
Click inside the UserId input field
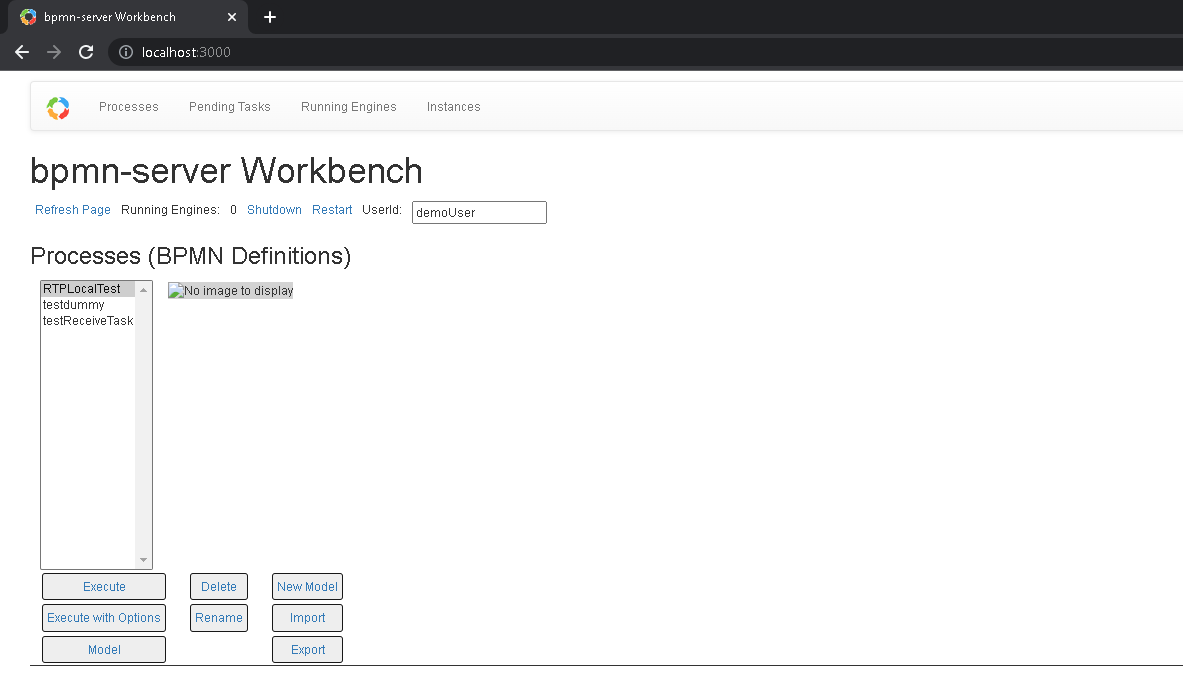tap(478, 212)
